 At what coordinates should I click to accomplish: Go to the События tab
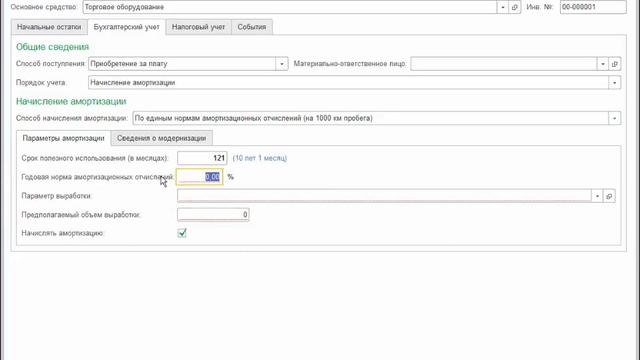tap(252, 27)
